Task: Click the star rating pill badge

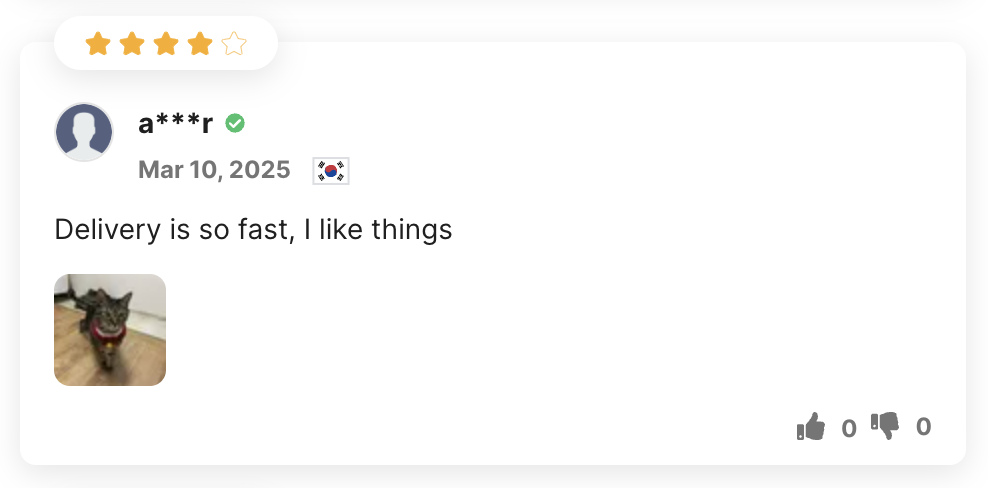Action: pos(166,43)
